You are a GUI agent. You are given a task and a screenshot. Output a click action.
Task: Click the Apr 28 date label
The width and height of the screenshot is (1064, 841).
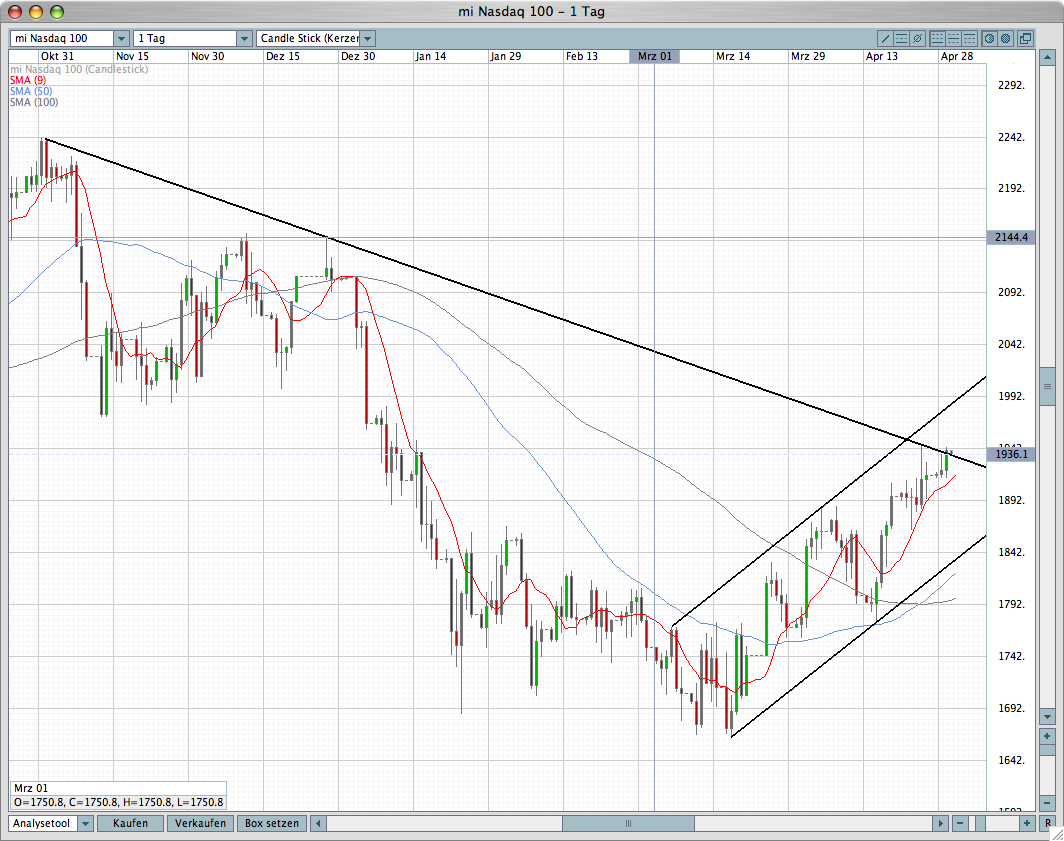coord(957,56)
